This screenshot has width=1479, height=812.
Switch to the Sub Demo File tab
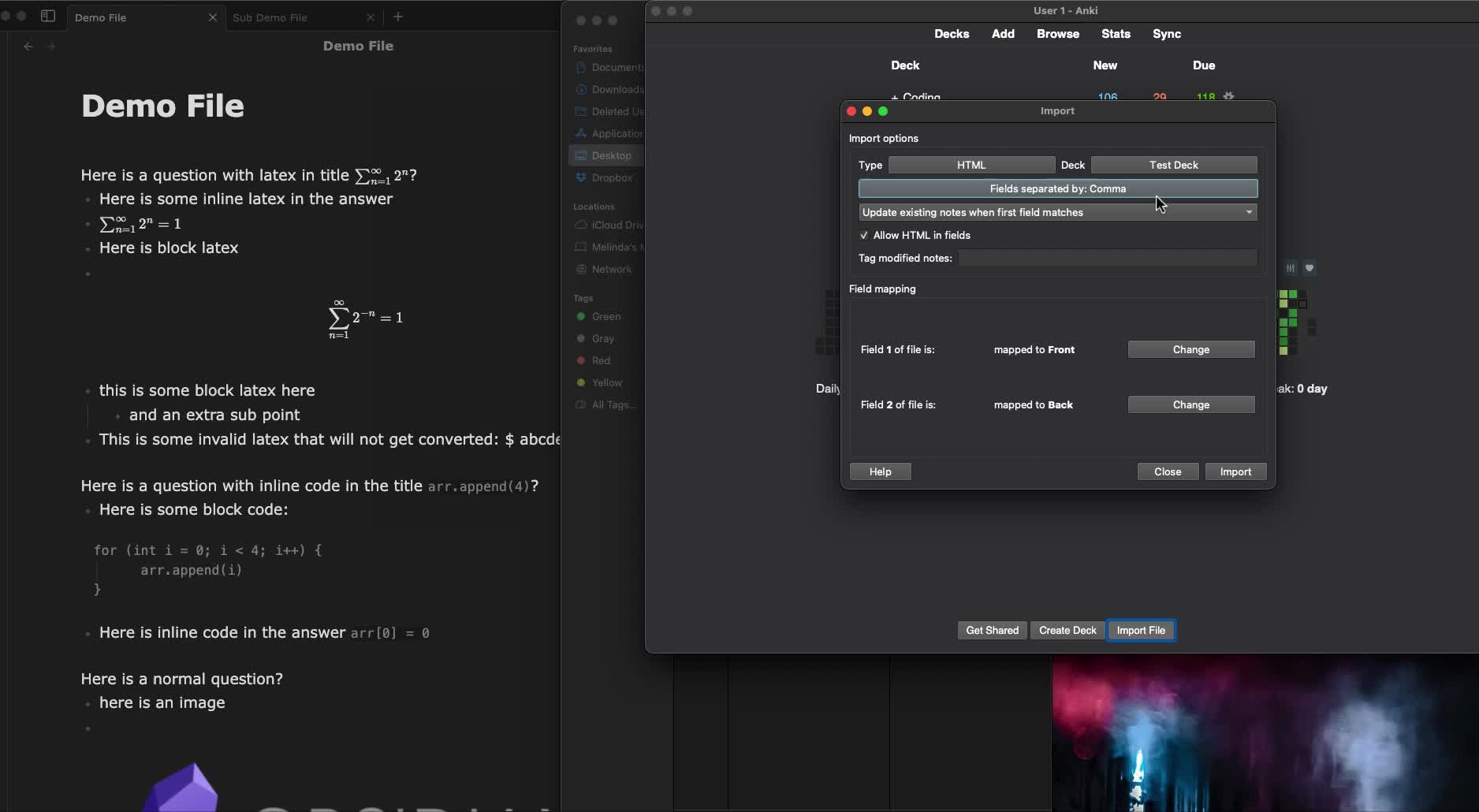pyautogui.click(x=272, y=17)
